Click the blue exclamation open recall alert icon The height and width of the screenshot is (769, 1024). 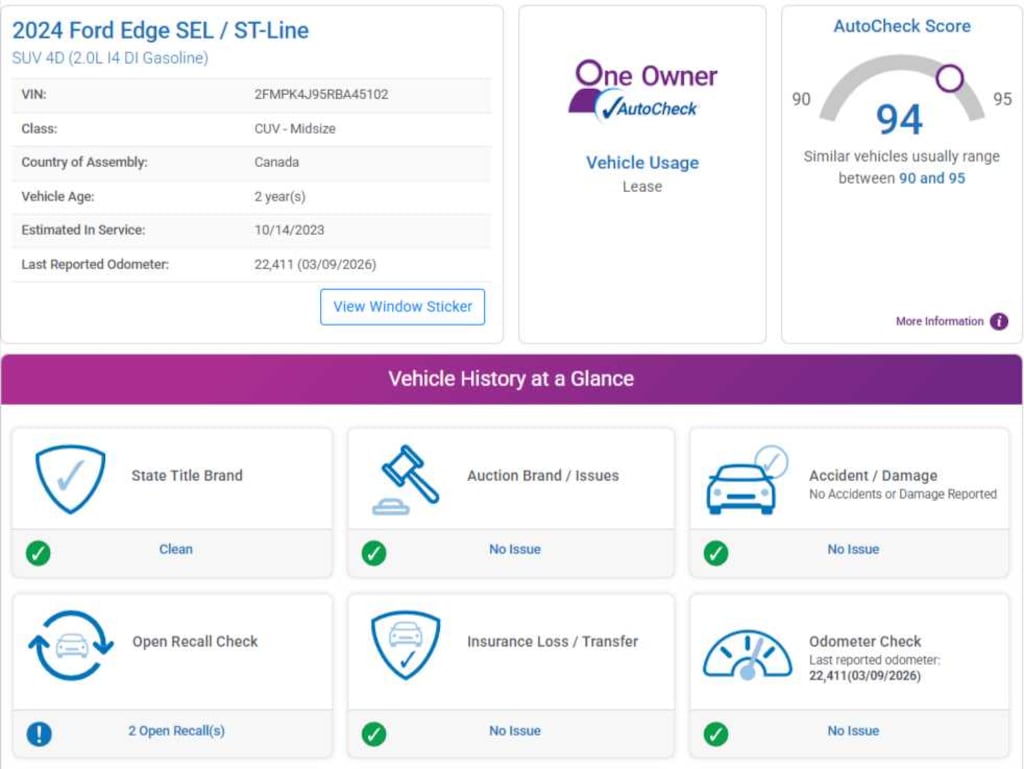[39, 733]
